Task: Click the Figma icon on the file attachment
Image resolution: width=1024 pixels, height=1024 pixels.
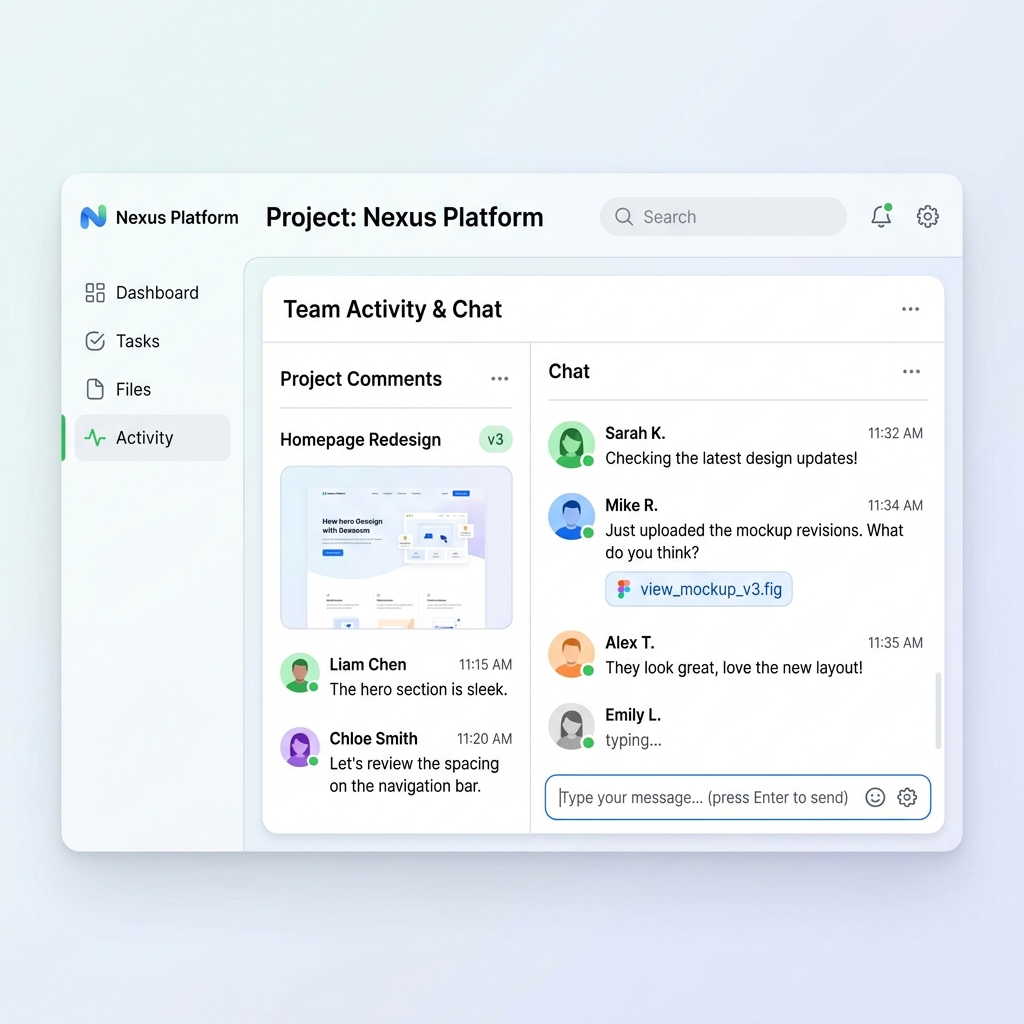Action: click(x=626, y=589)
